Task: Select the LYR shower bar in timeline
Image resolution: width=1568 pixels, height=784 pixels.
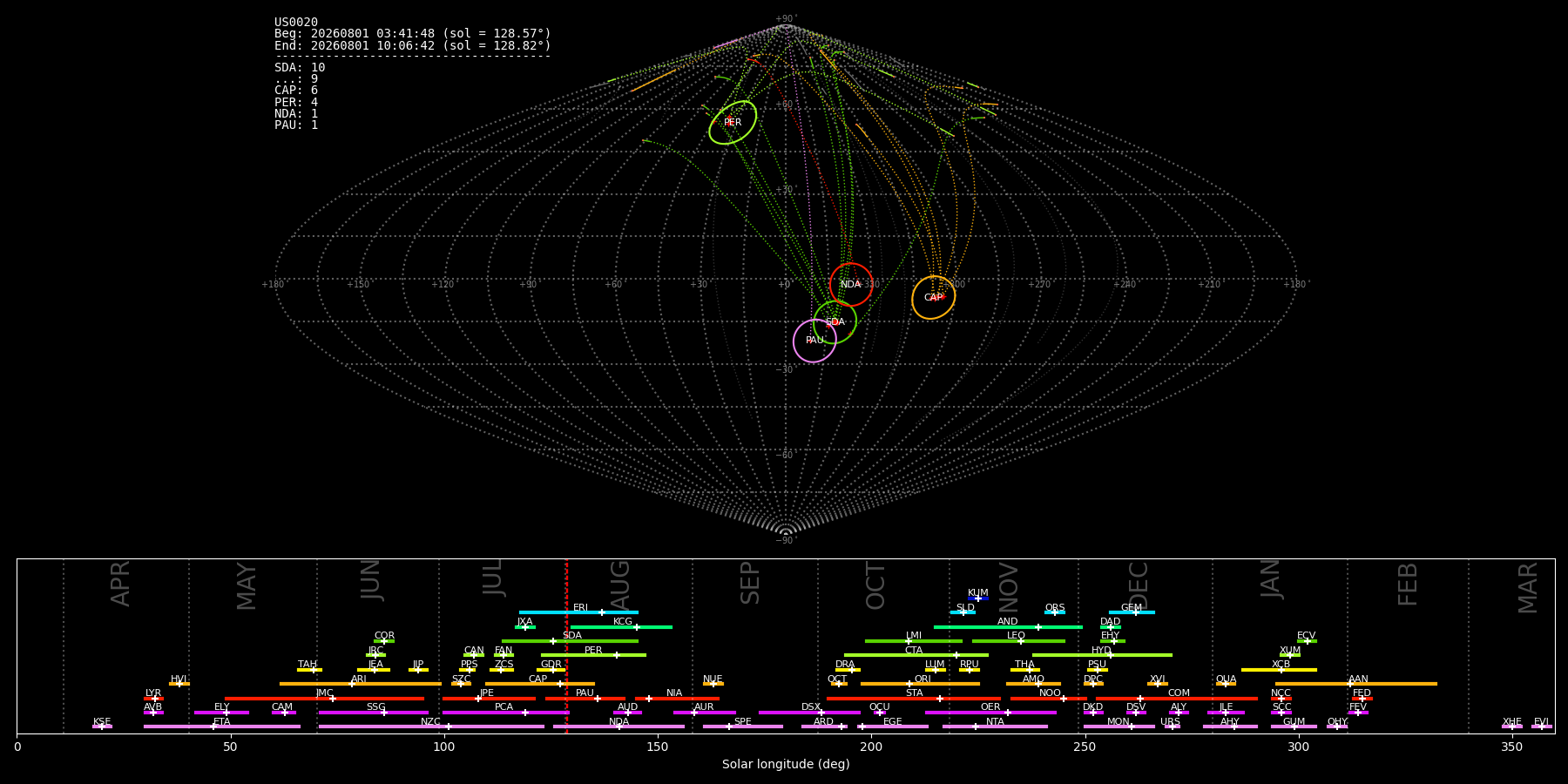Action: (x=153, y=699)
